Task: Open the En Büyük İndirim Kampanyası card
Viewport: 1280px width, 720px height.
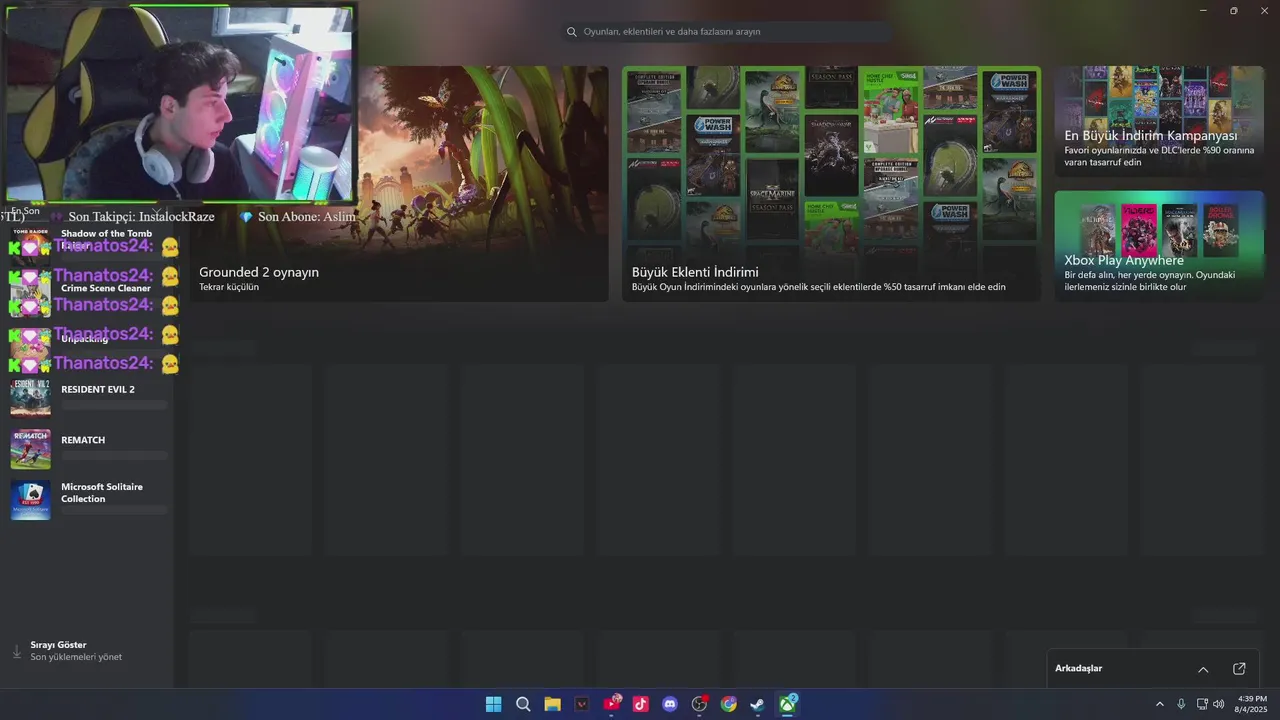Action: pyautogui.click(x=1159, y=122)
